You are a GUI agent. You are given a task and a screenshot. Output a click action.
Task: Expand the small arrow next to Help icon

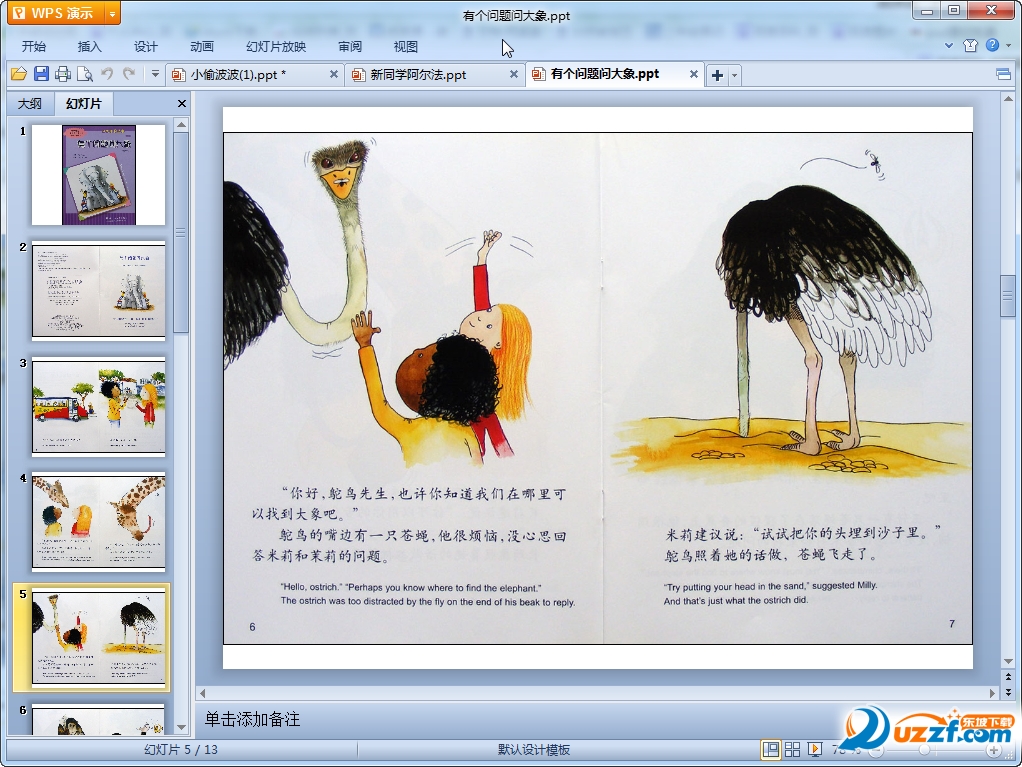click(x=1008, y=46)
